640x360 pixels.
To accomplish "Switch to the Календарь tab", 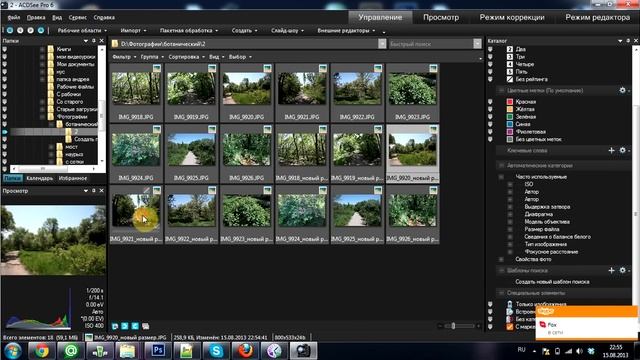I will [40, 178].
